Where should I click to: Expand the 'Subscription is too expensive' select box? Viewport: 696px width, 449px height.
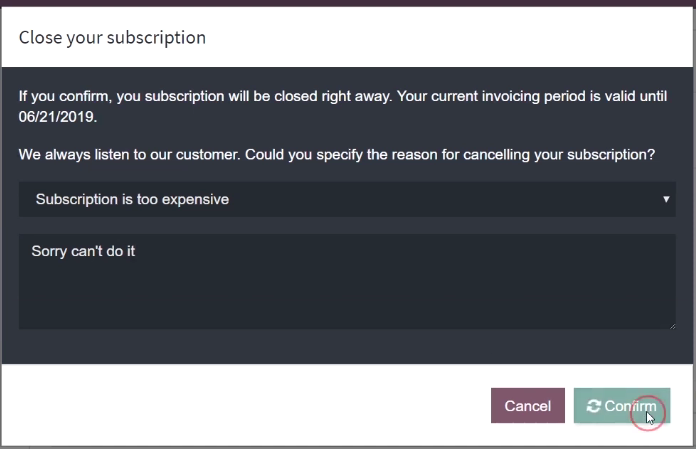pos(347,199)
